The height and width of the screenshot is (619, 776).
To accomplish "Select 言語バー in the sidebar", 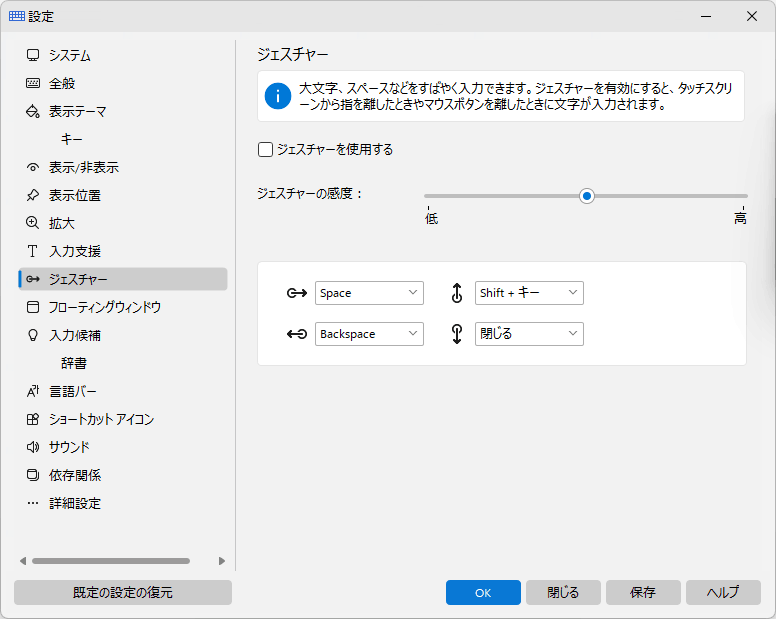I will [x=123, y=391].
